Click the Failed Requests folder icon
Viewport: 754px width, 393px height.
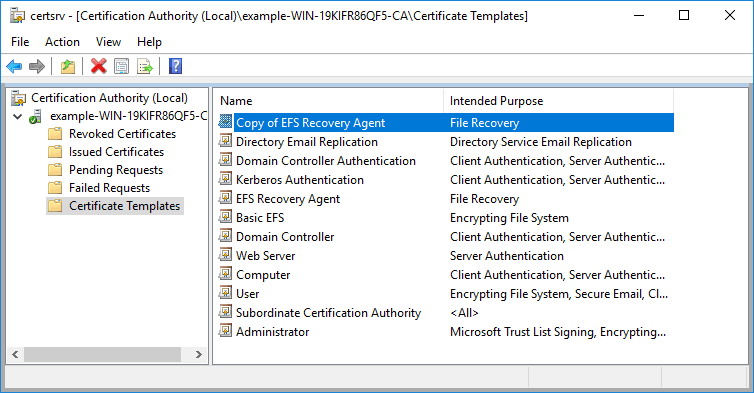pos(55,188)
